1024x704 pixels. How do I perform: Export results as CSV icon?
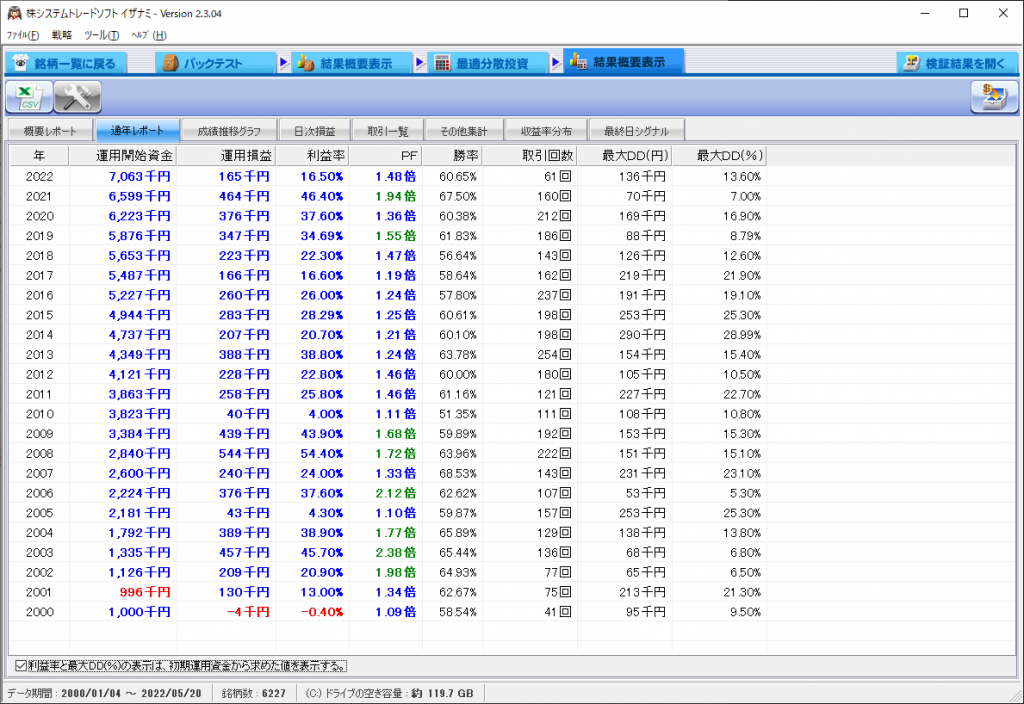[29, 98]
